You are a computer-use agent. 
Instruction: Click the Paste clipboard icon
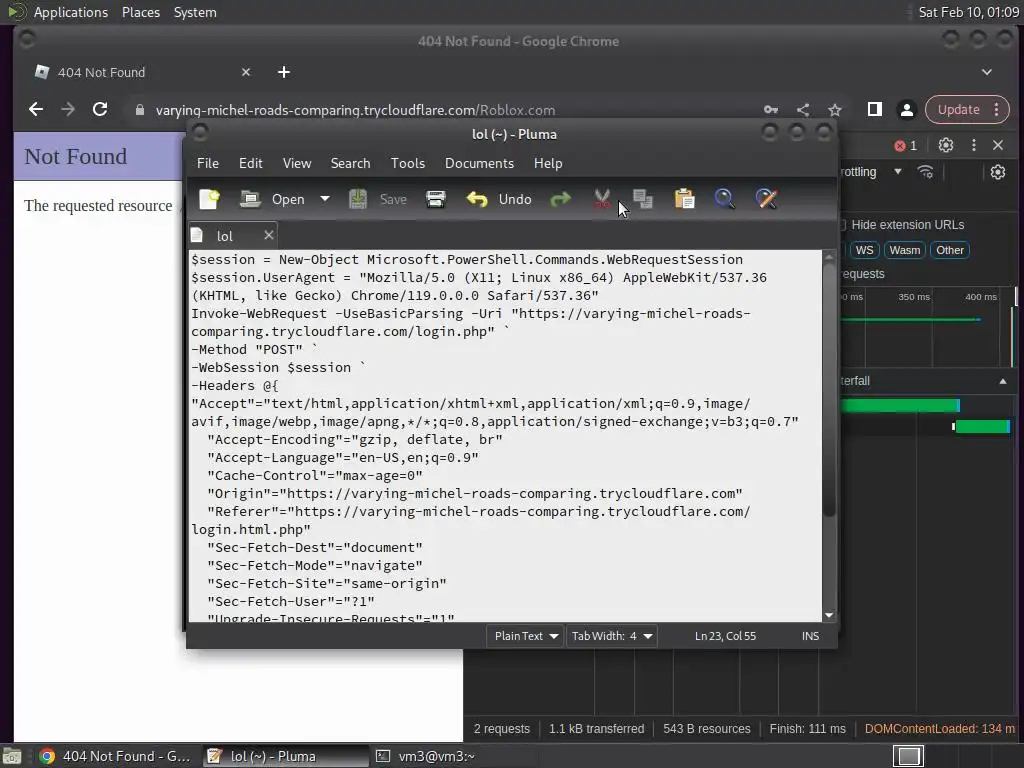(x=684, y=199)
